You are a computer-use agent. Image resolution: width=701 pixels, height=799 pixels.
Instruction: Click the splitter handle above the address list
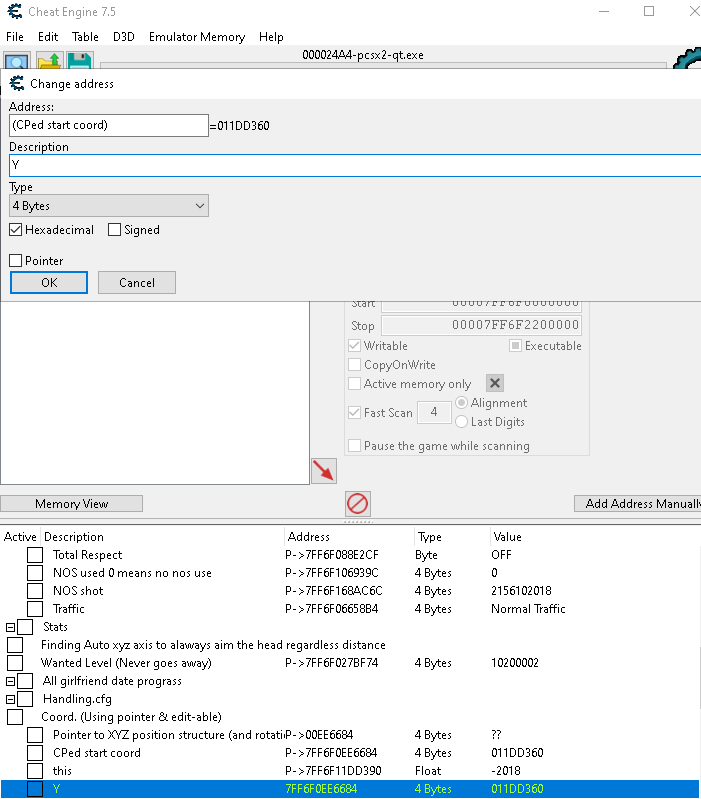click(x=357, y=522)
